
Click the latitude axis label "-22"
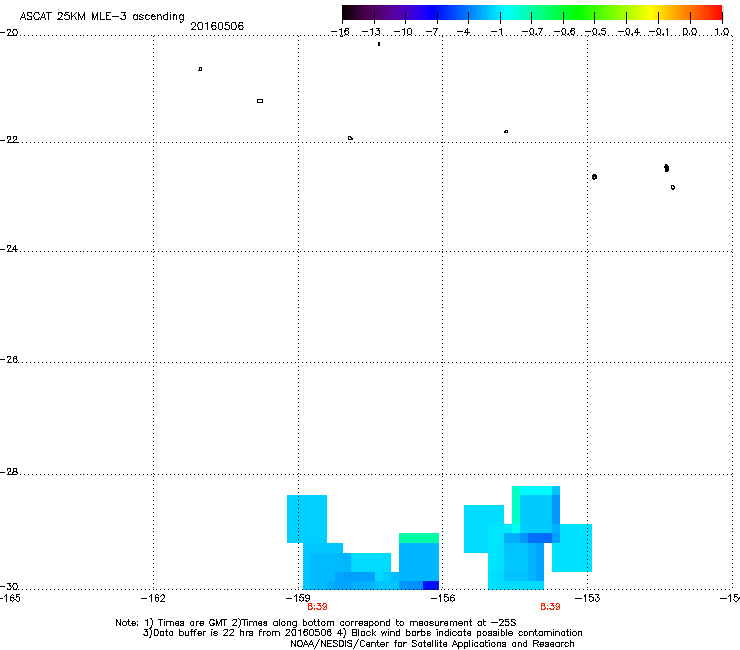coord(9,140)
